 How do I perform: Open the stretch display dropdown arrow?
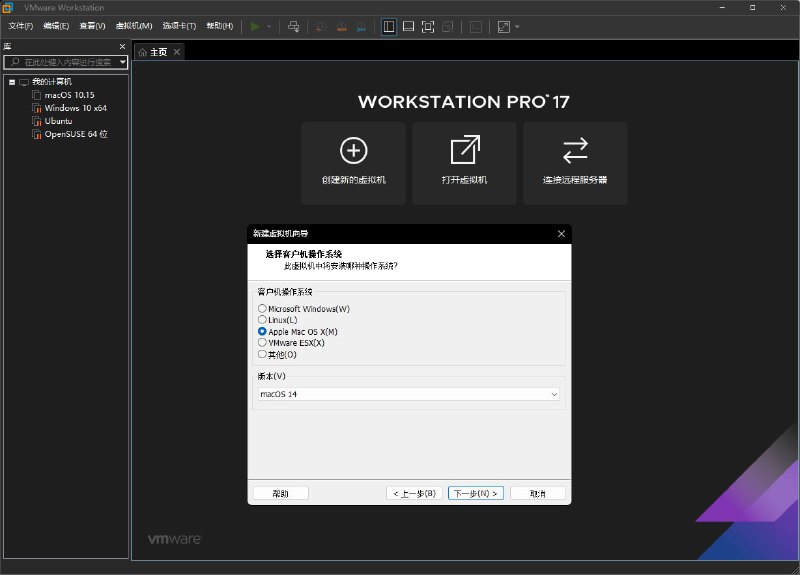tap(517, 27)
